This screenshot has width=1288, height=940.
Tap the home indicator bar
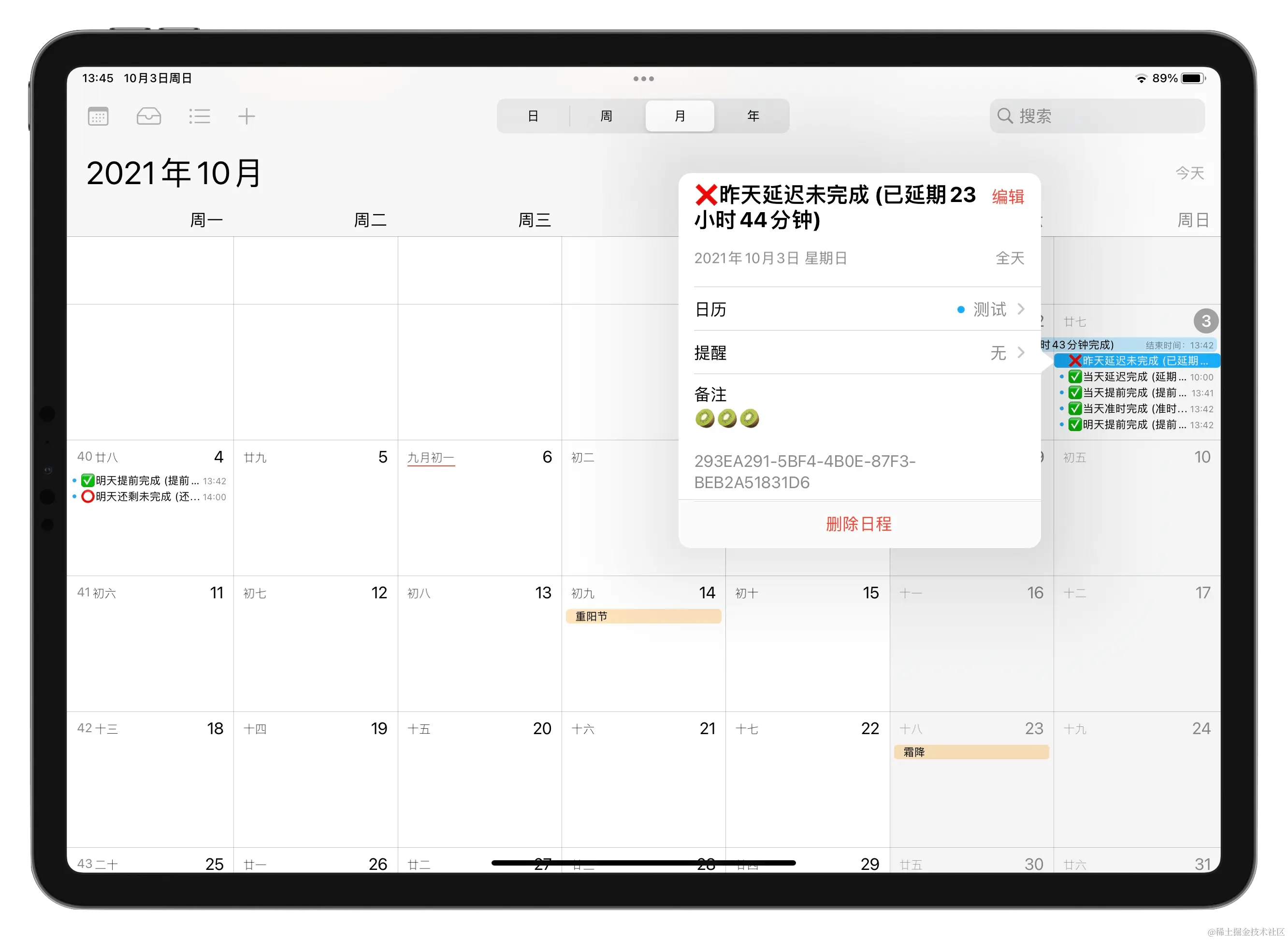click(643, 863)
